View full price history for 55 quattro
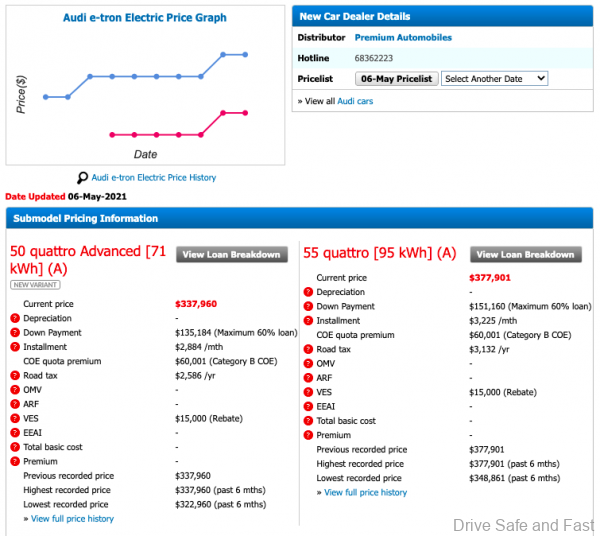 click(365, 492)
